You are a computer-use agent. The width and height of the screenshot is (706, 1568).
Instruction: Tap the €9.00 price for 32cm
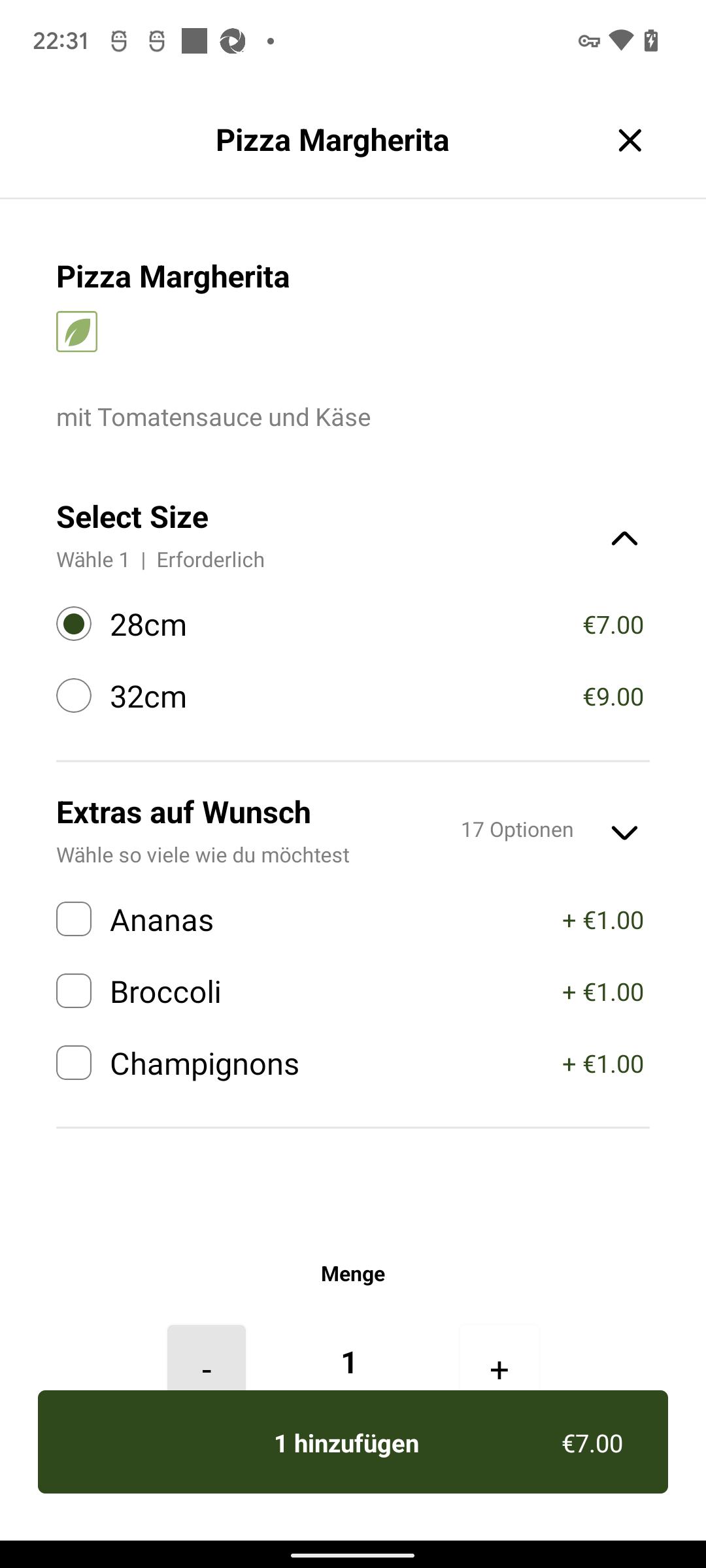tap(613, 696)
